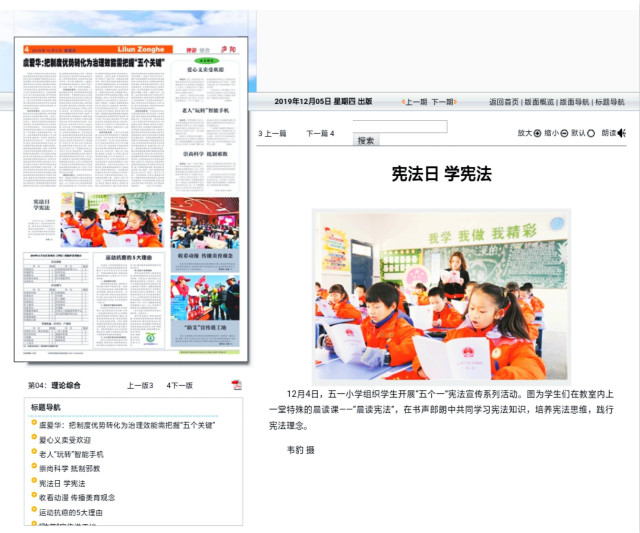Image resolution: width=640 pixels, height=533 pixels.
Task: Click the zoom in (放大) icon
Action: click(x=538, y=133)
